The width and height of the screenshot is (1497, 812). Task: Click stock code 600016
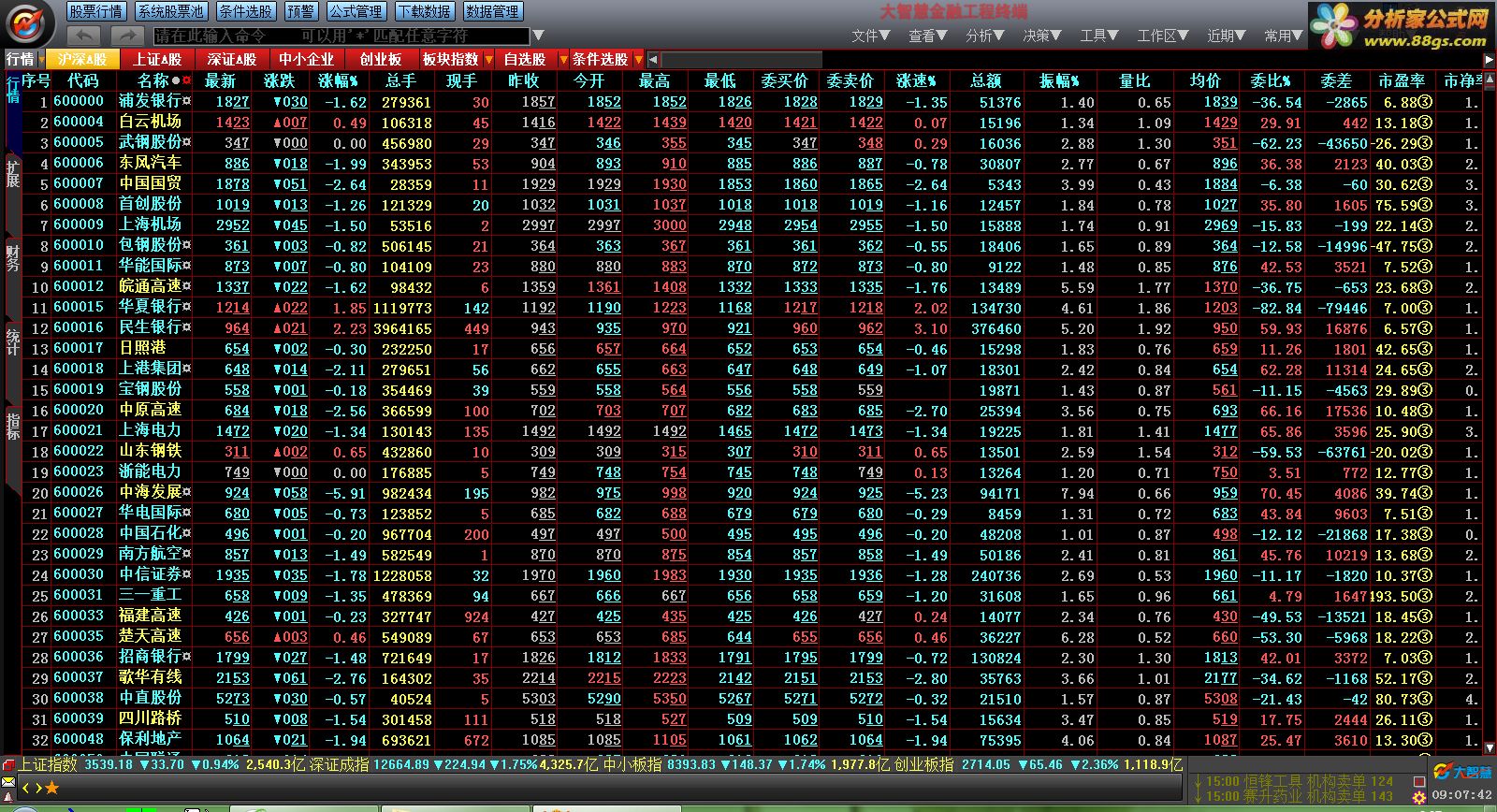pyautogui.click(x=79, y=327)
